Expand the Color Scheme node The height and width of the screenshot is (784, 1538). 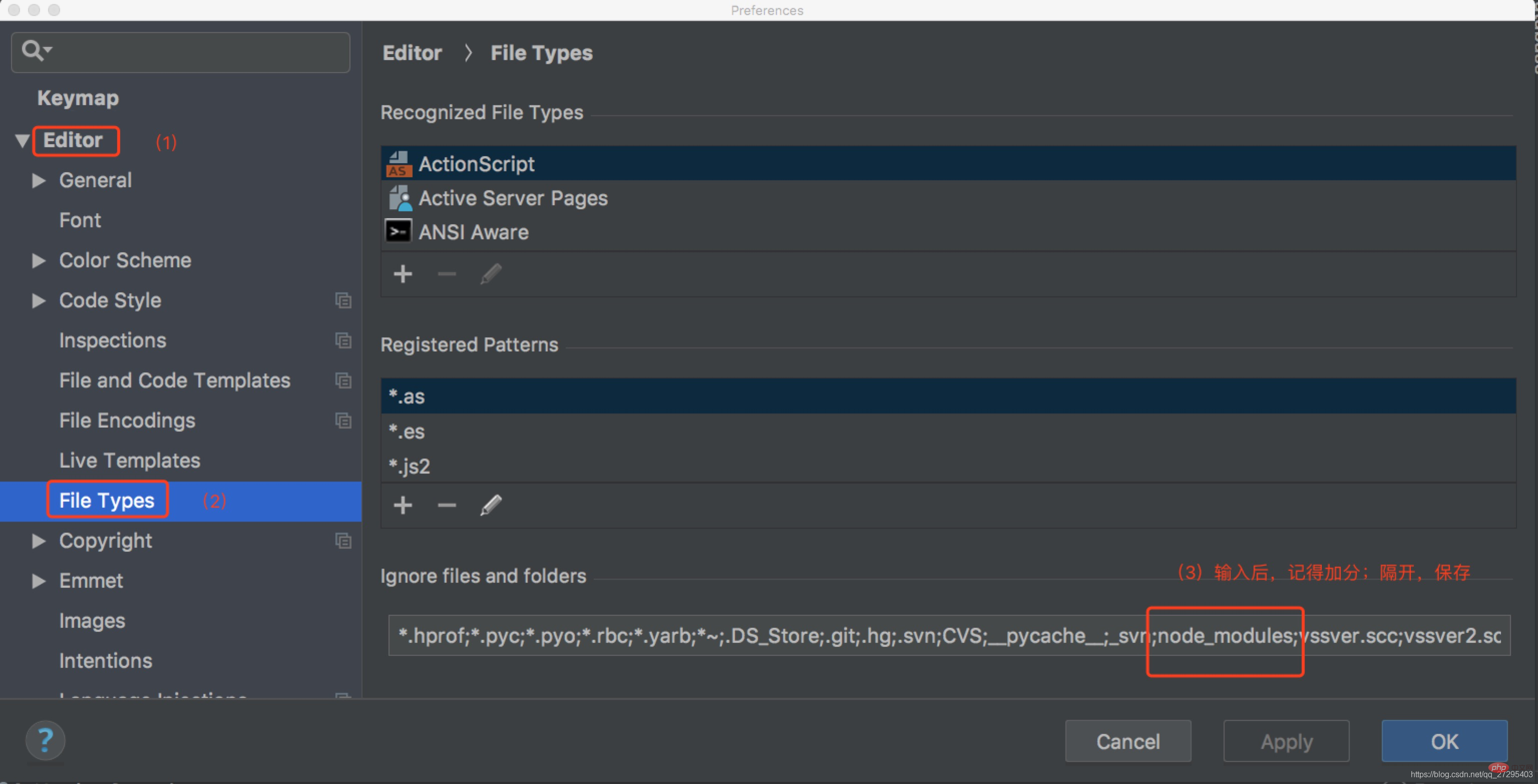39,260
